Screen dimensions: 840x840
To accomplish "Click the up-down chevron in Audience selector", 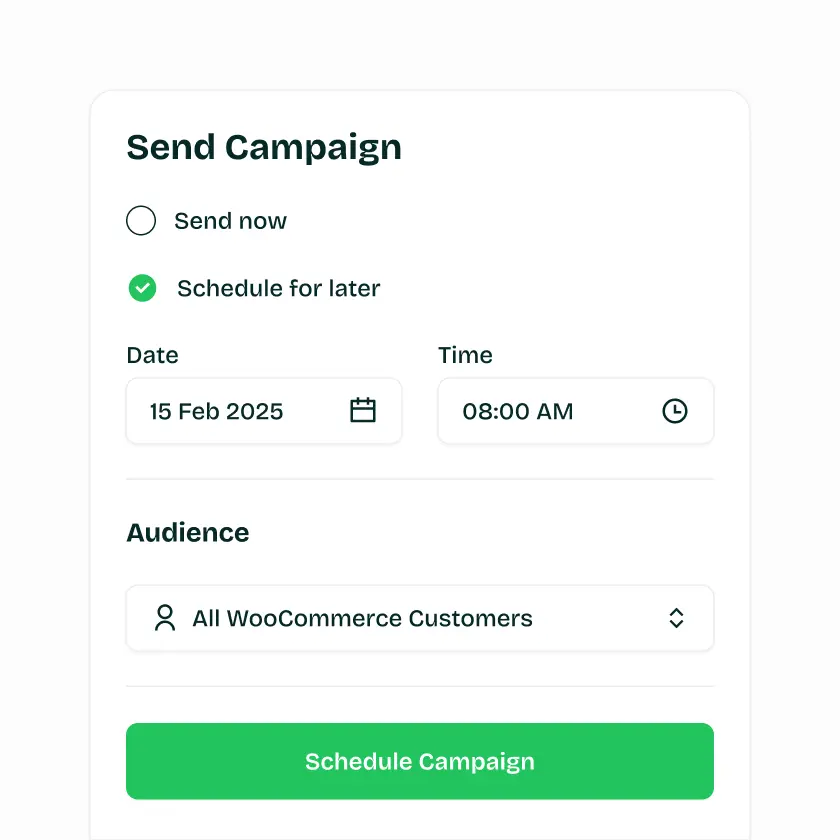I will pos(676,618).
